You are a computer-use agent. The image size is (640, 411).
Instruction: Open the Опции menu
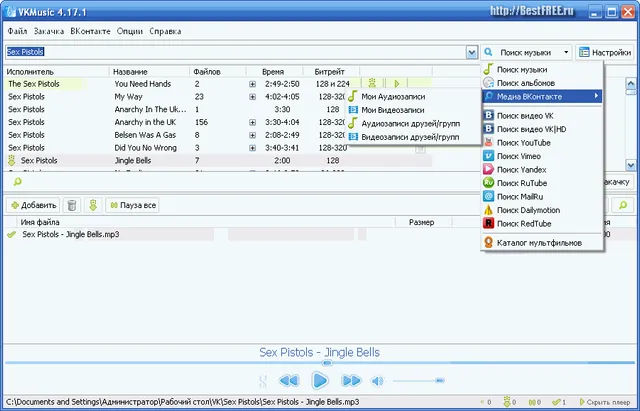click(129, 32)
